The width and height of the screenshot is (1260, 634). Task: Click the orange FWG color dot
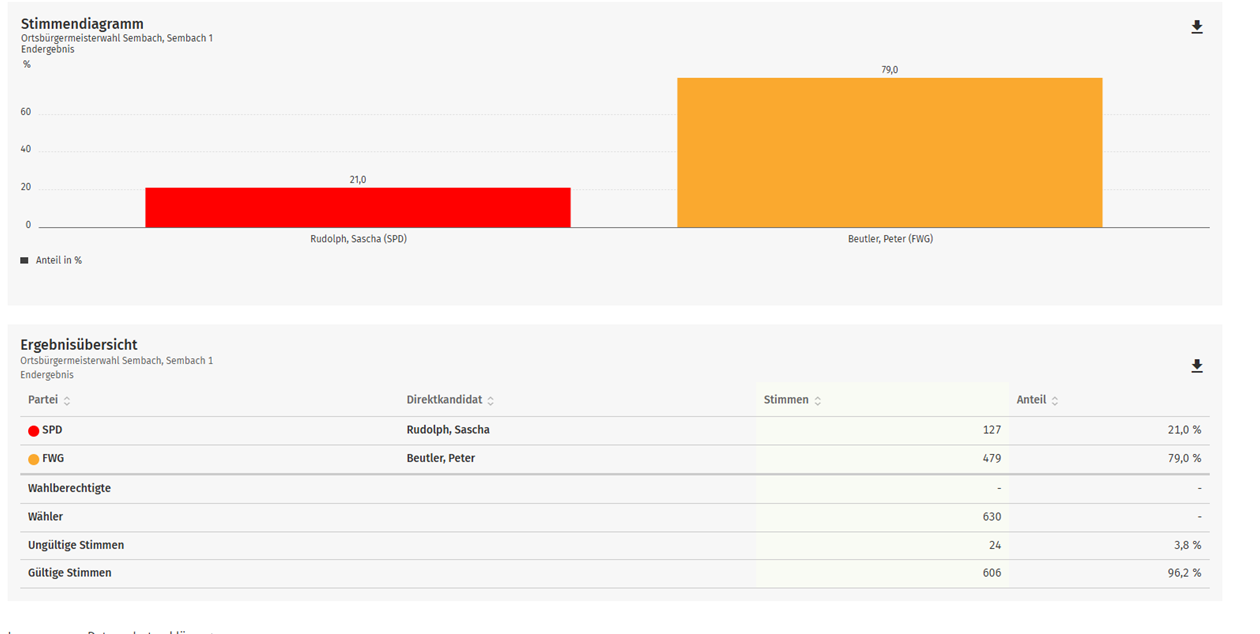(34, 459)
